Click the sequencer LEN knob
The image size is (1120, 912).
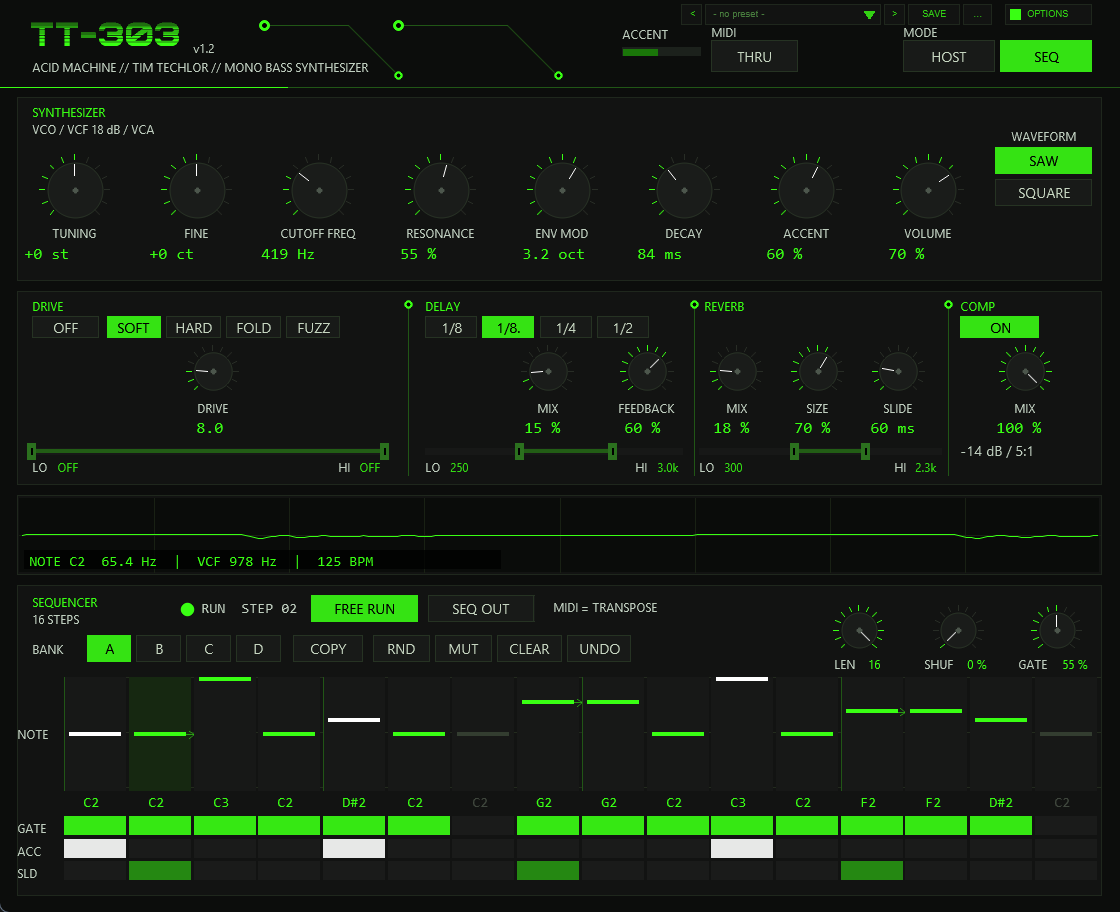tap(858, 631)
